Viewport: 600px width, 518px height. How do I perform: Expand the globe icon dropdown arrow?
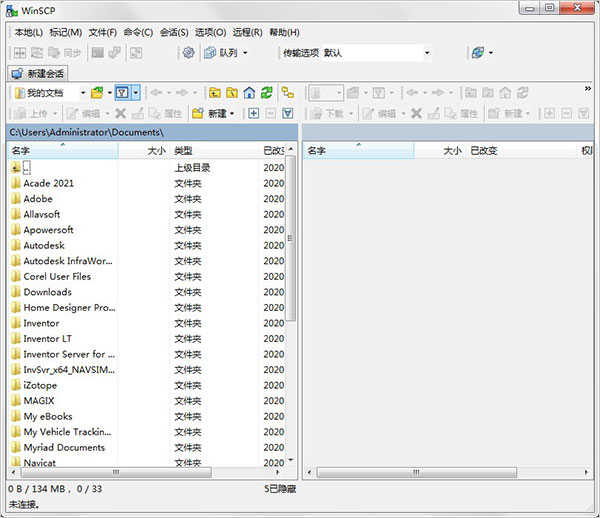tap(491, 53)
